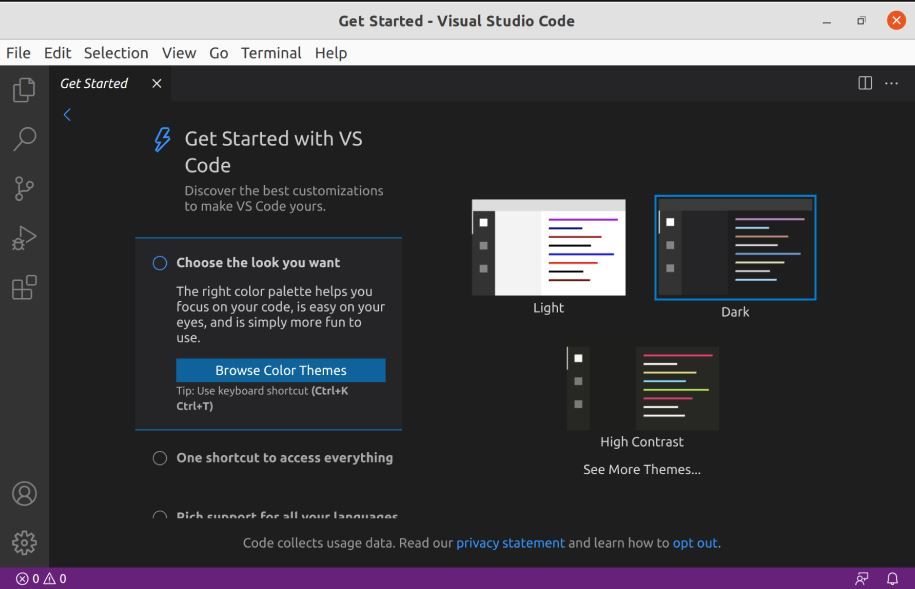Image resolution: width=915 pixels, height=589 pixels.
Task: Select the Search icon
Action: 24,138
